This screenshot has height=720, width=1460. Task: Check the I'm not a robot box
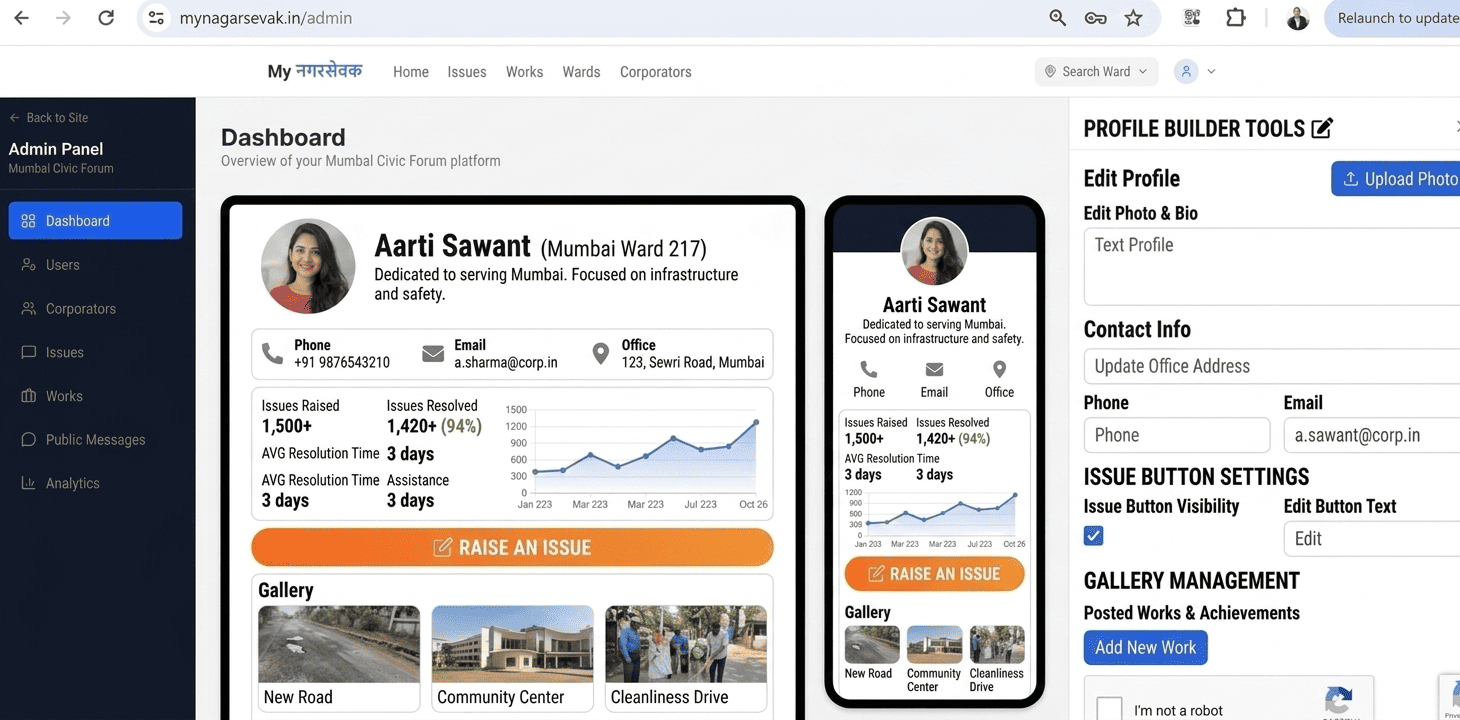coord(1109,708)
